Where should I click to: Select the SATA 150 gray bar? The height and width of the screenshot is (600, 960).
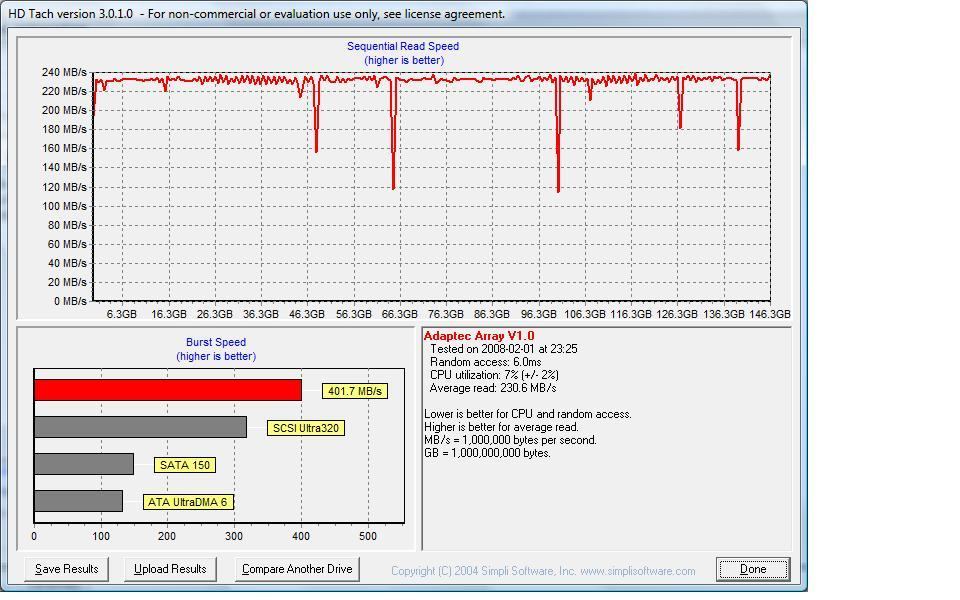pyautogui.click(x=84, y=464)
